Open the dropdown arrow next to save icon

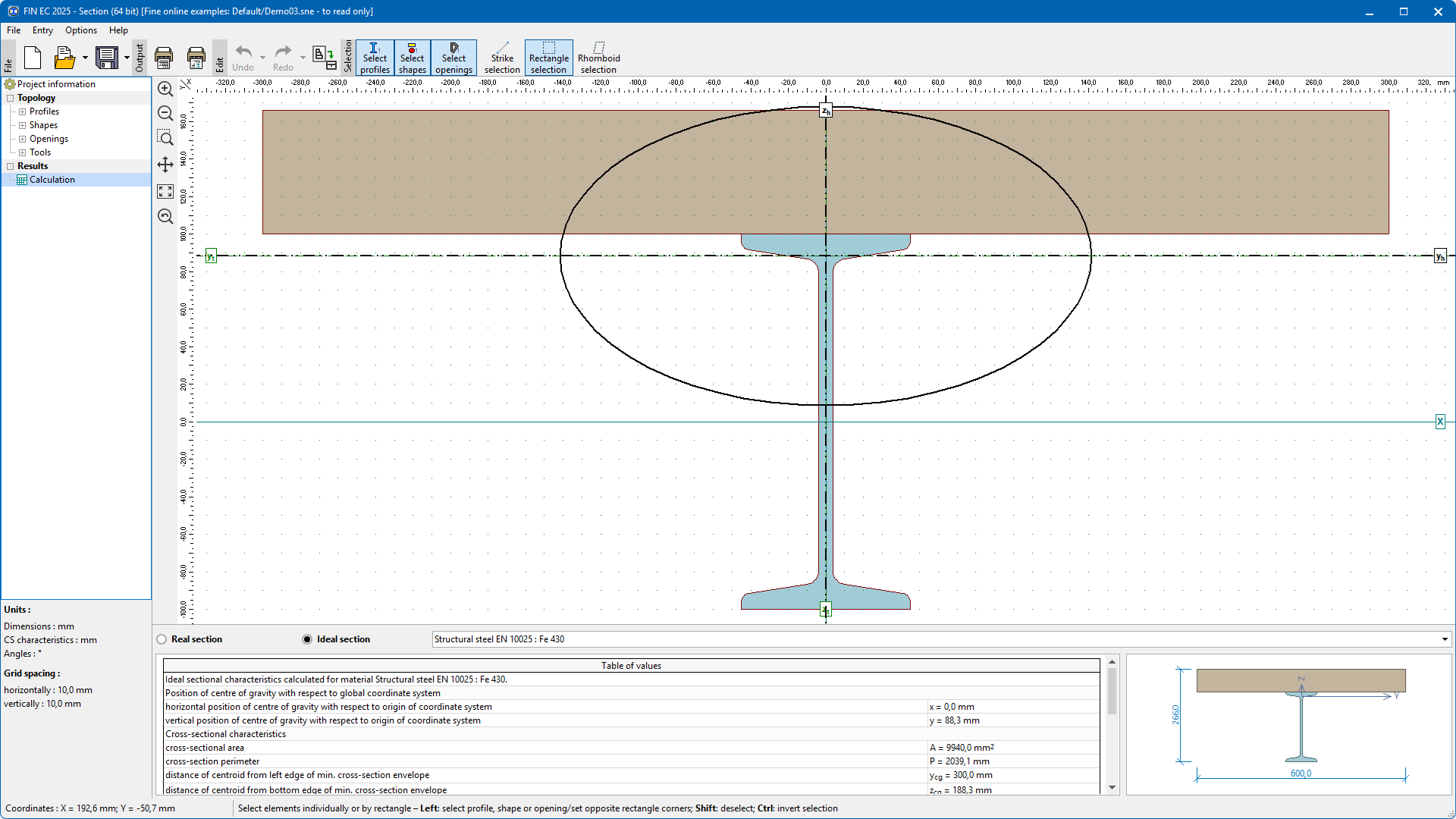point(127,58)
